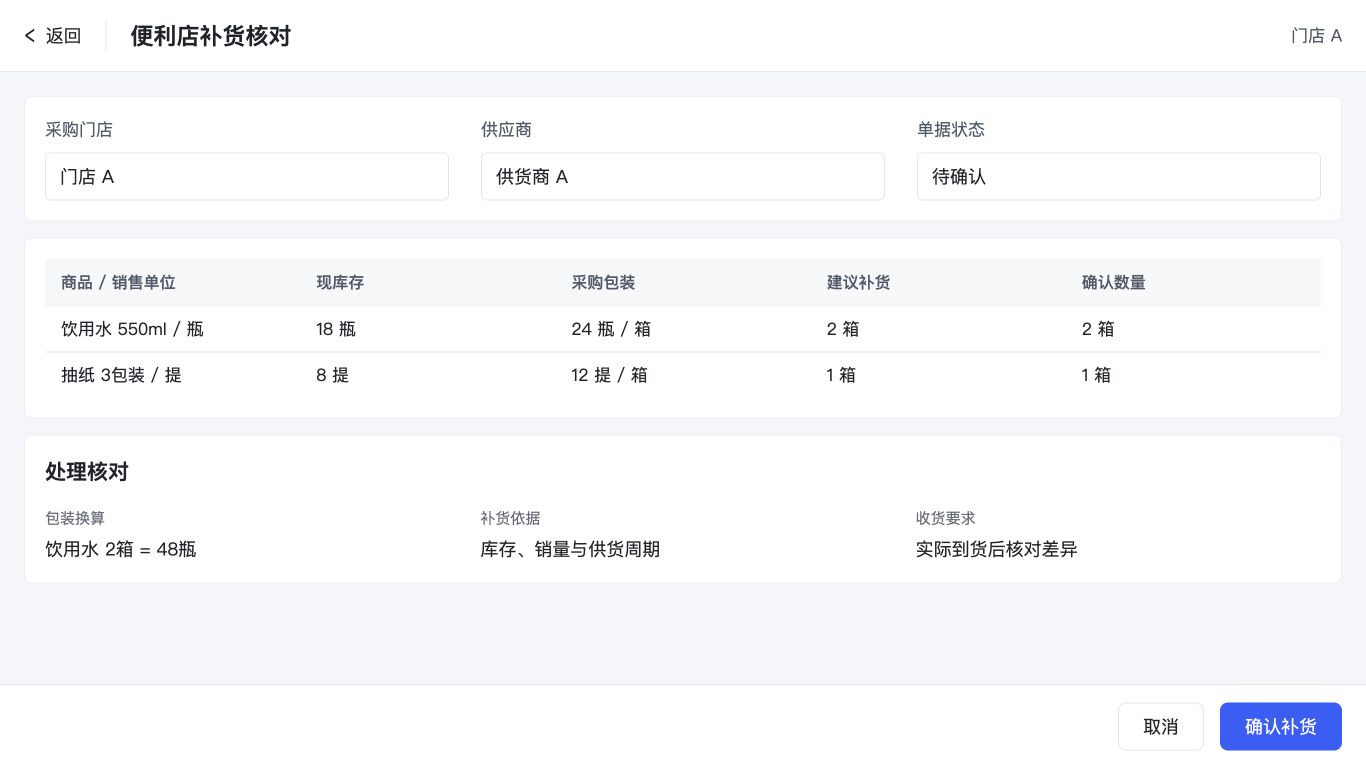1366x768 pixels.
Task: Click the 供应商 field showing 供货商 A
Action: click(682, 177)
